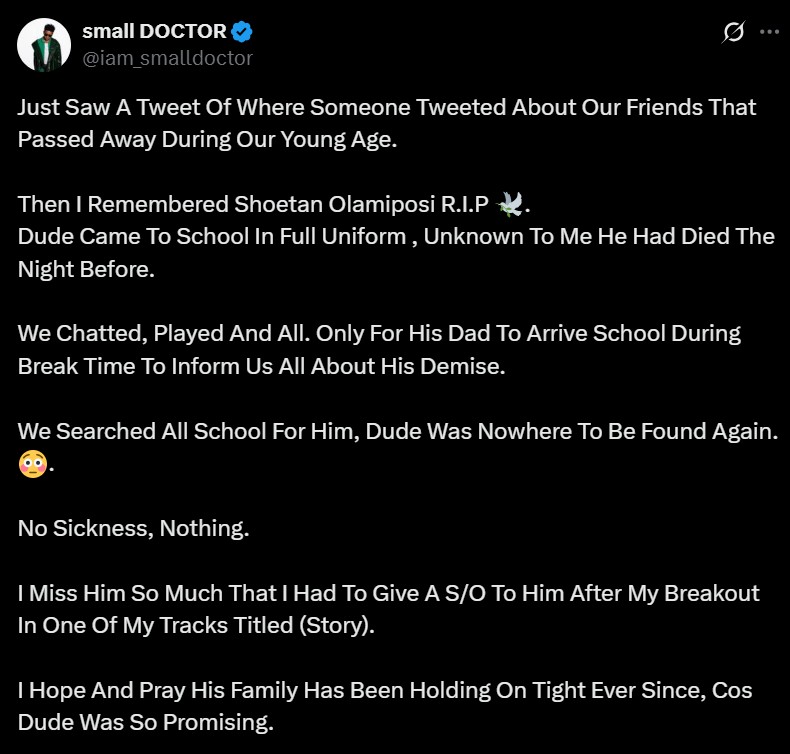
Task: Click small DOCTOR's profile avatar
Action: pyautogui.click(x=44, y=45)
